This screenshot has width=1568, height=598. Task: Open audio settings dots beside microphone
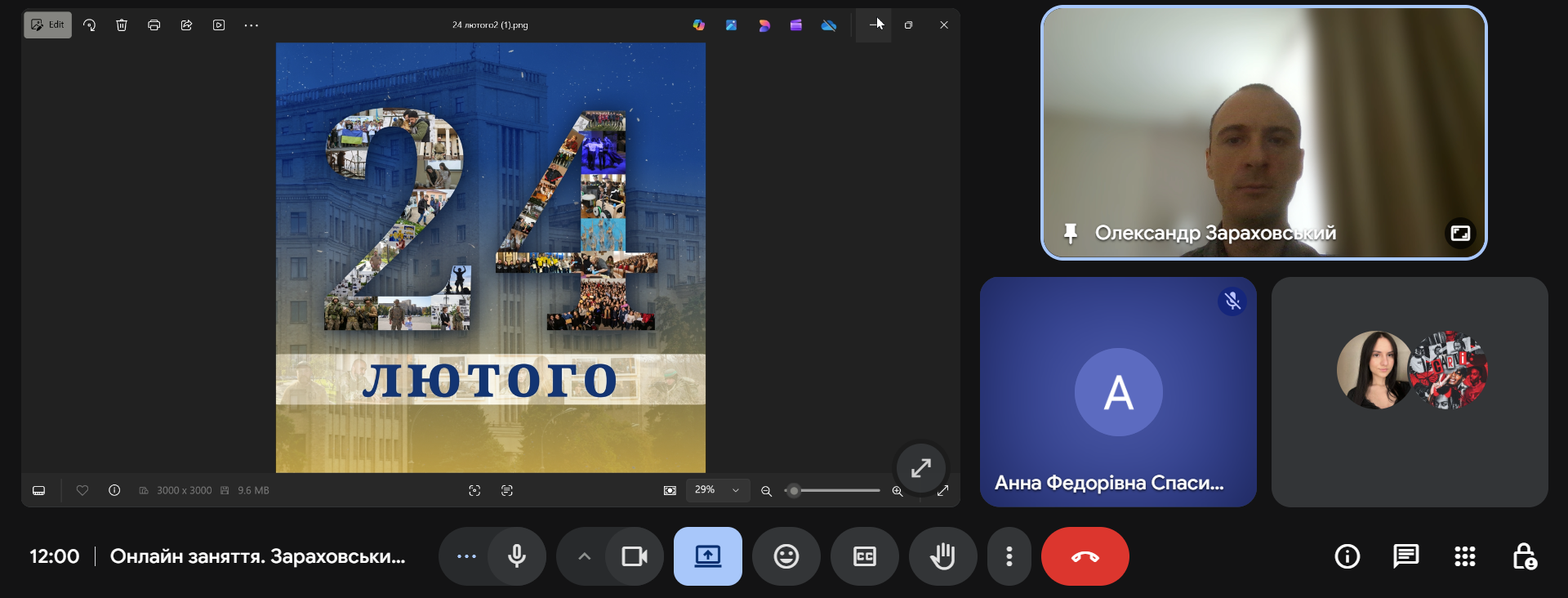(x=466, y=556)
